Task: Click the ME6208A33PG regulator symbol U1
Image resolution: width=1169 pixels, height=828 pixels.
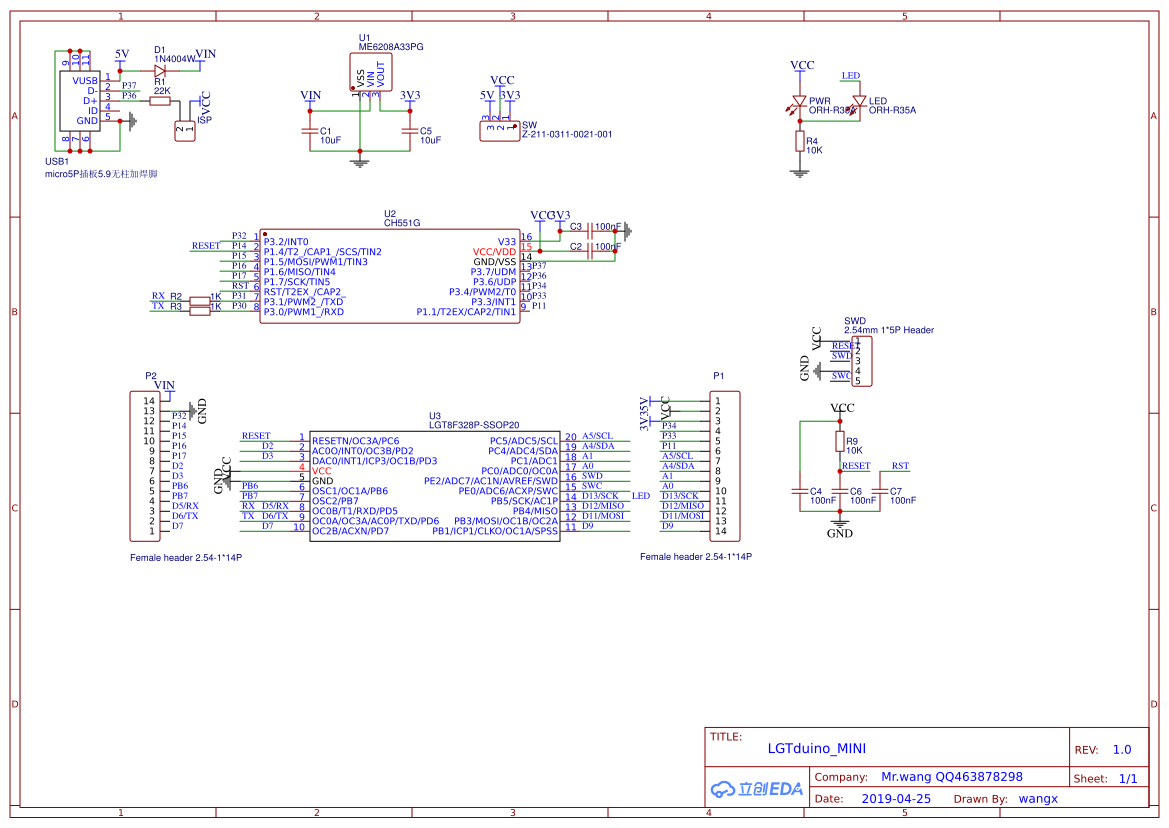Action: [x=372, y=70]
